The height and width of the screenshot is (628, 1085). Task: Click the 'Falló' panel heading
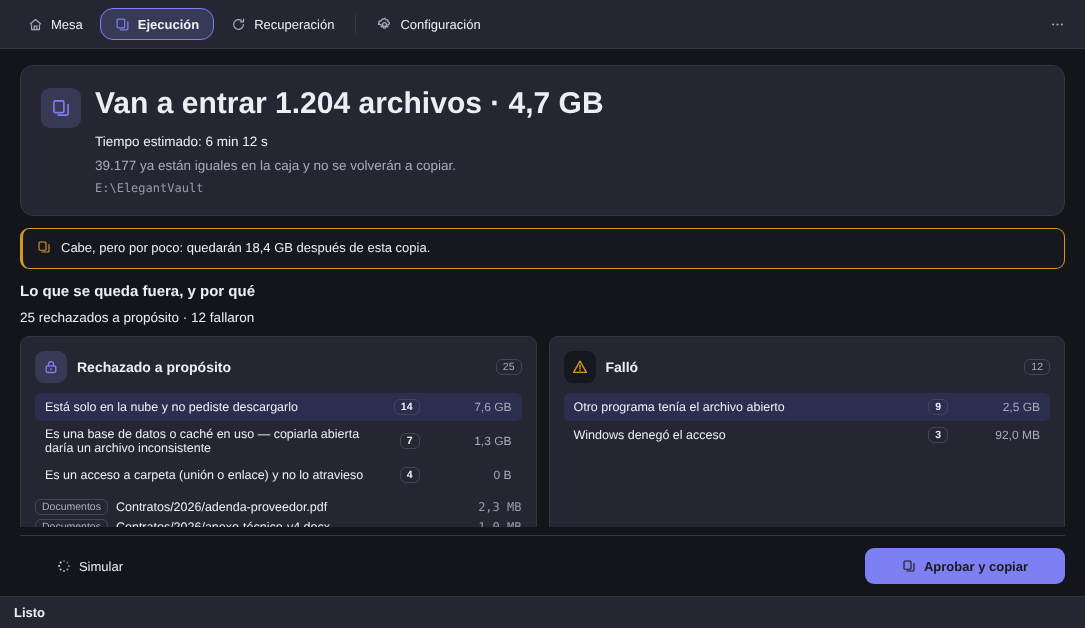click(621, 367)
